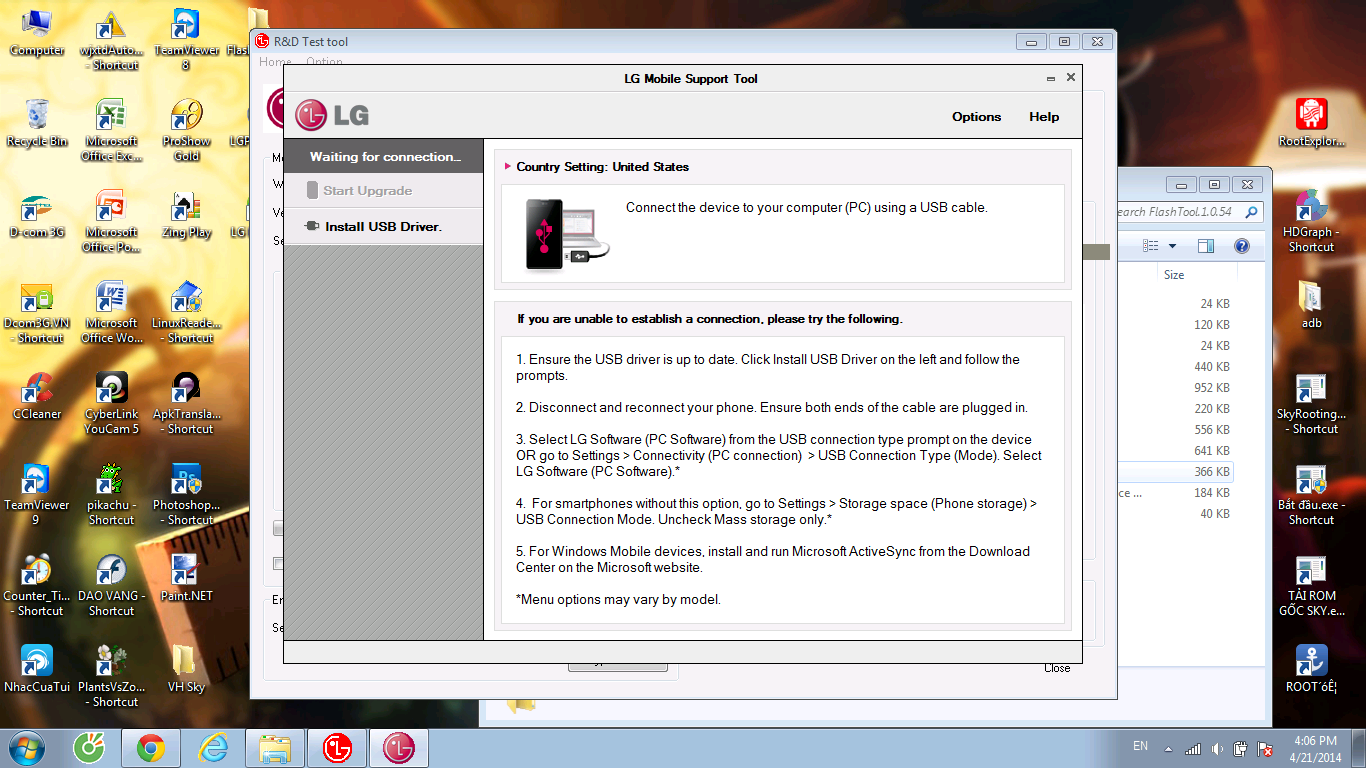Select the file row sized 952 KB
This screenshot has height=768, width=1366.
click(x=1175, y=388)
